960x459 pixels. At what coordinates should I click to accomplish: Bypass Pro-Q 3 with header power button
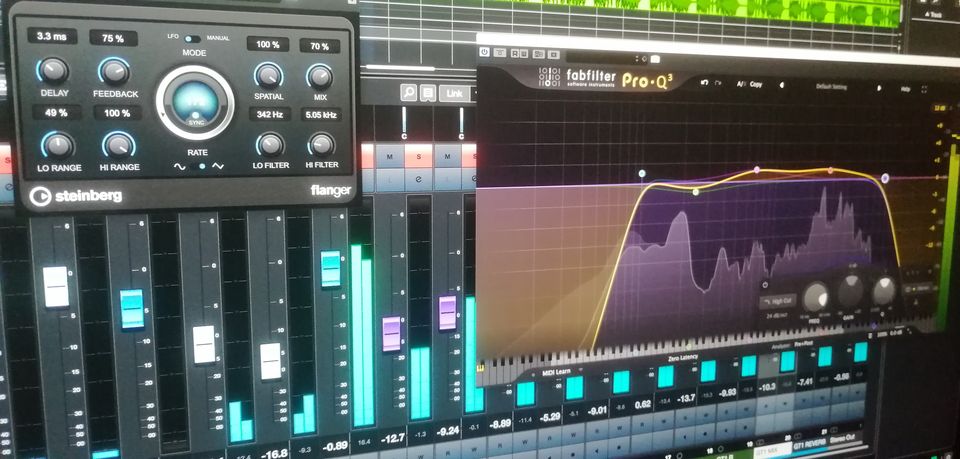pyautogui.click(x=484, y=53)
